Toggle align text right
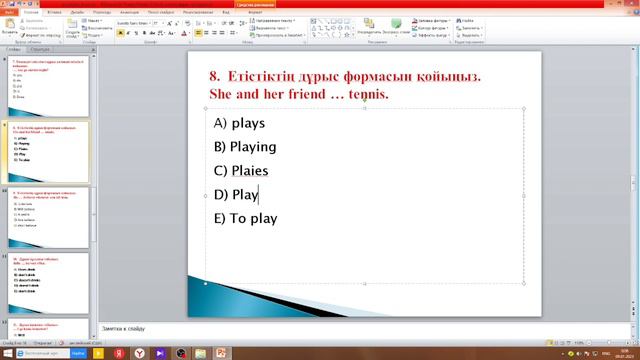This screenshot has width=640, height=360. coord(214,33)
